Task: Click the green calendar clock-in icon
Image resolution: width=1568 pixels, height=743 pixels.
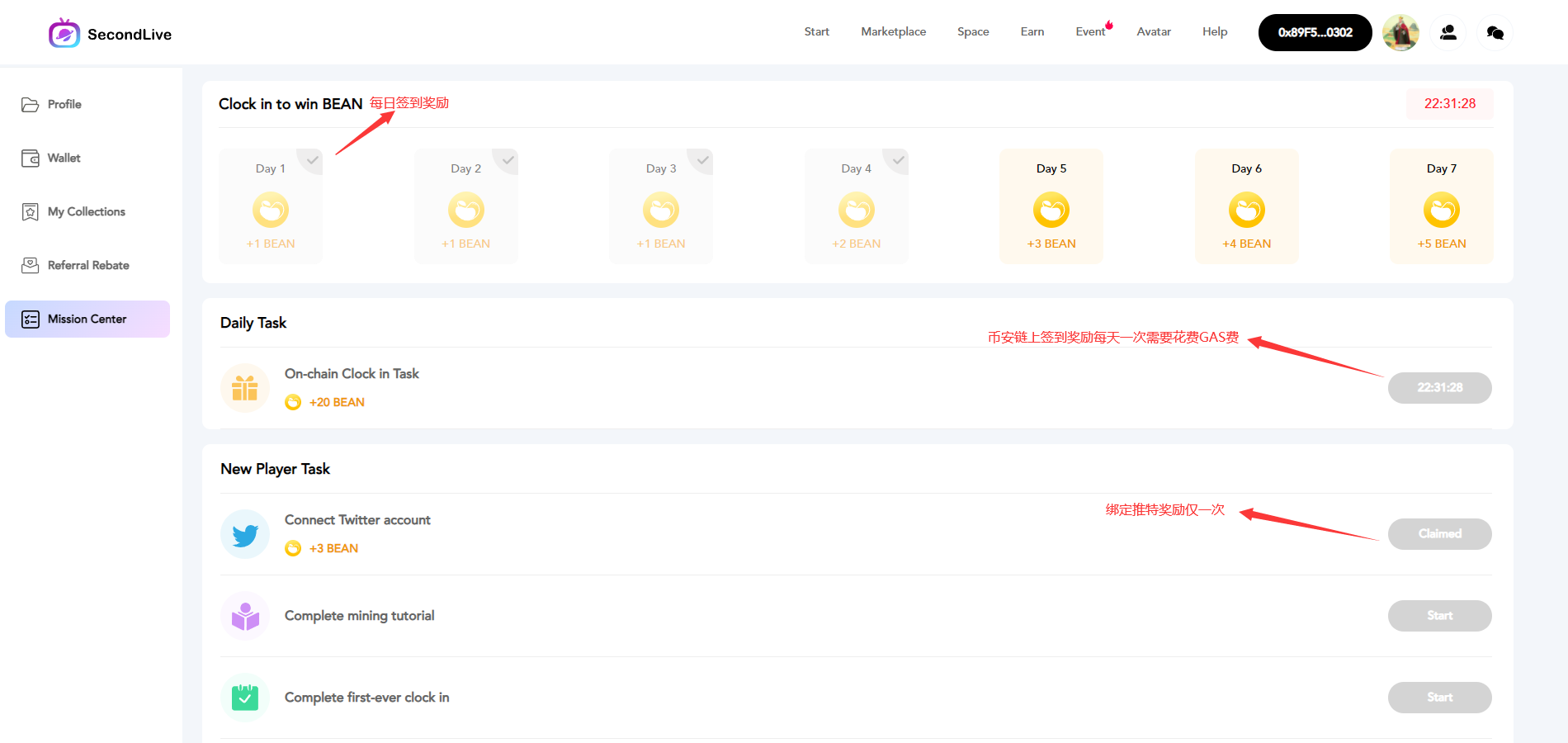Action: [x=245, y=698]
